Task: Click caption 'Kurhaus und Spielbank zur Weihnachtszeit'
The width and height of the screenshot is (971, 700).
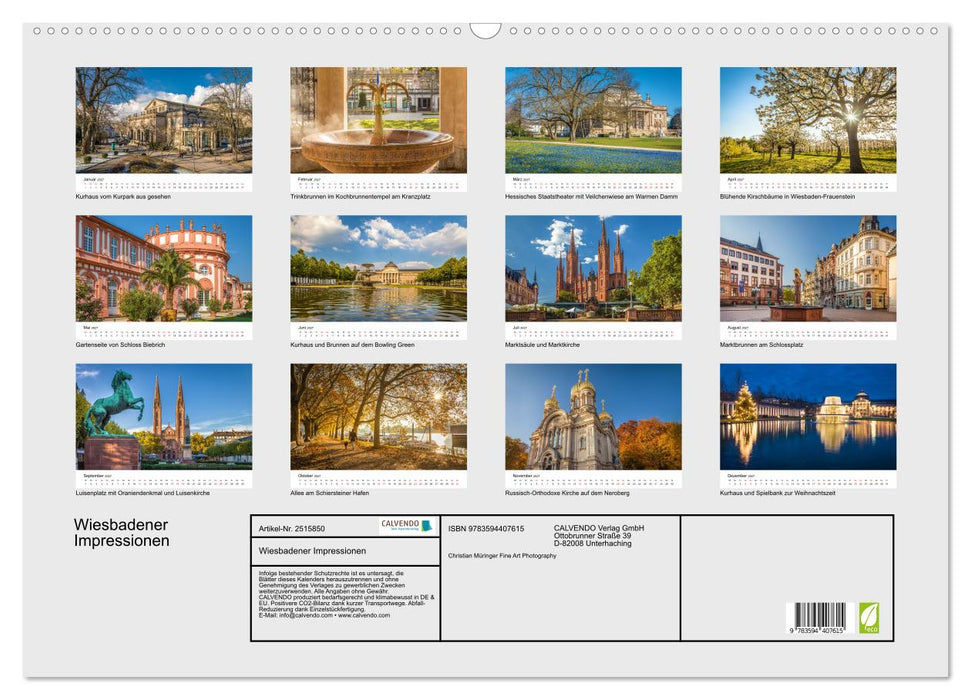Action: pyautogui.click(x=777, y=493)
